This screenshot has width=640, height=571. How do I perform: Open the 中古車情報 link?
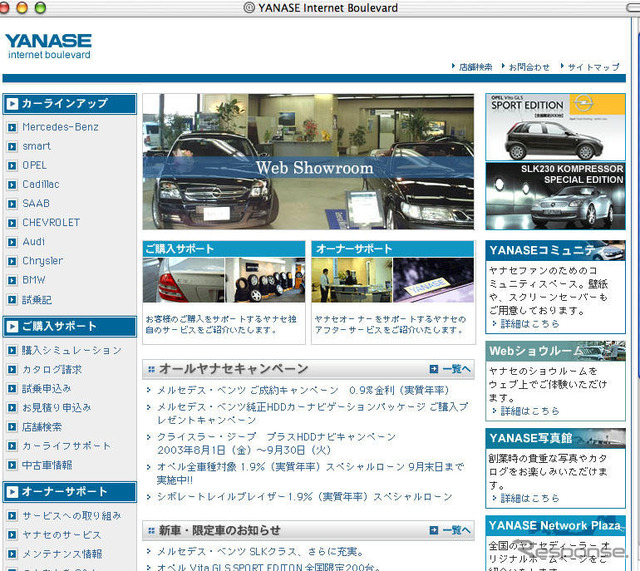coord(47,465)
